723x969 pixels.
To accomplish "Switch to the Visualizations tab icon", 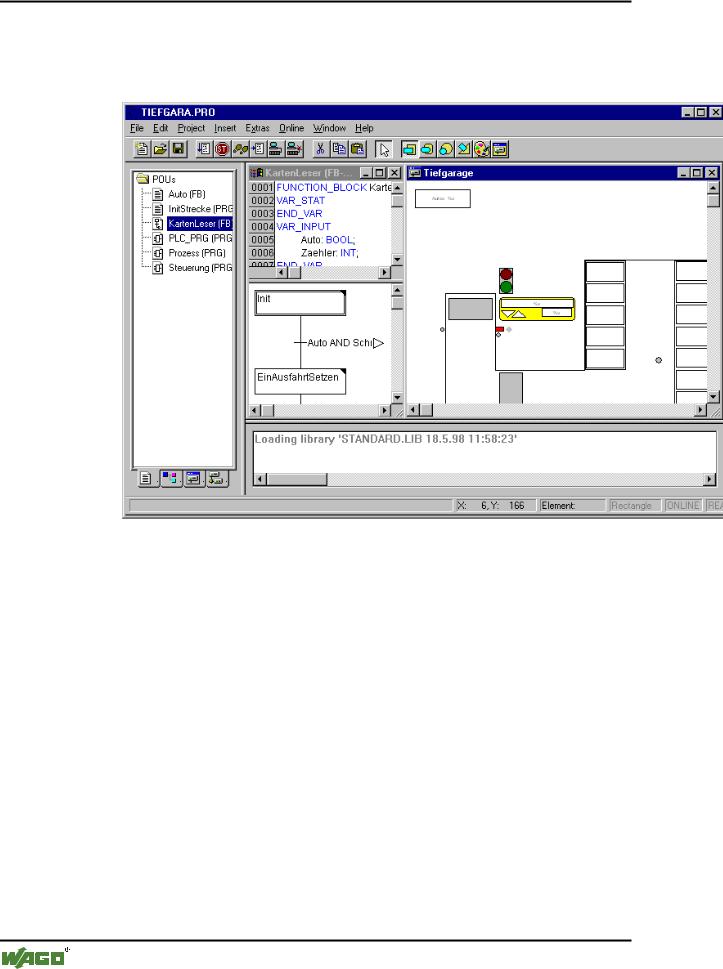I will coord(193,478).
